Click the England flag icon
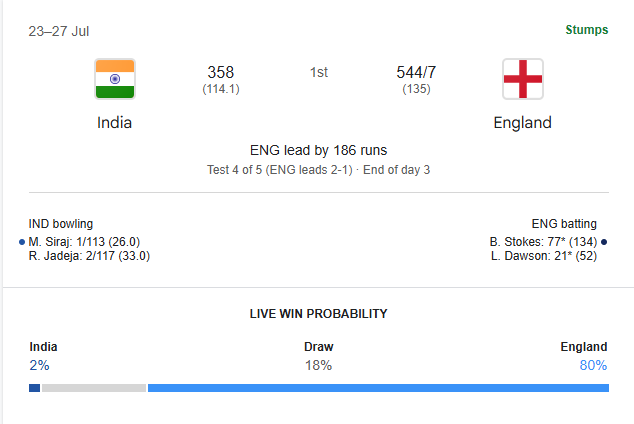634x424 pixels. 523,79
